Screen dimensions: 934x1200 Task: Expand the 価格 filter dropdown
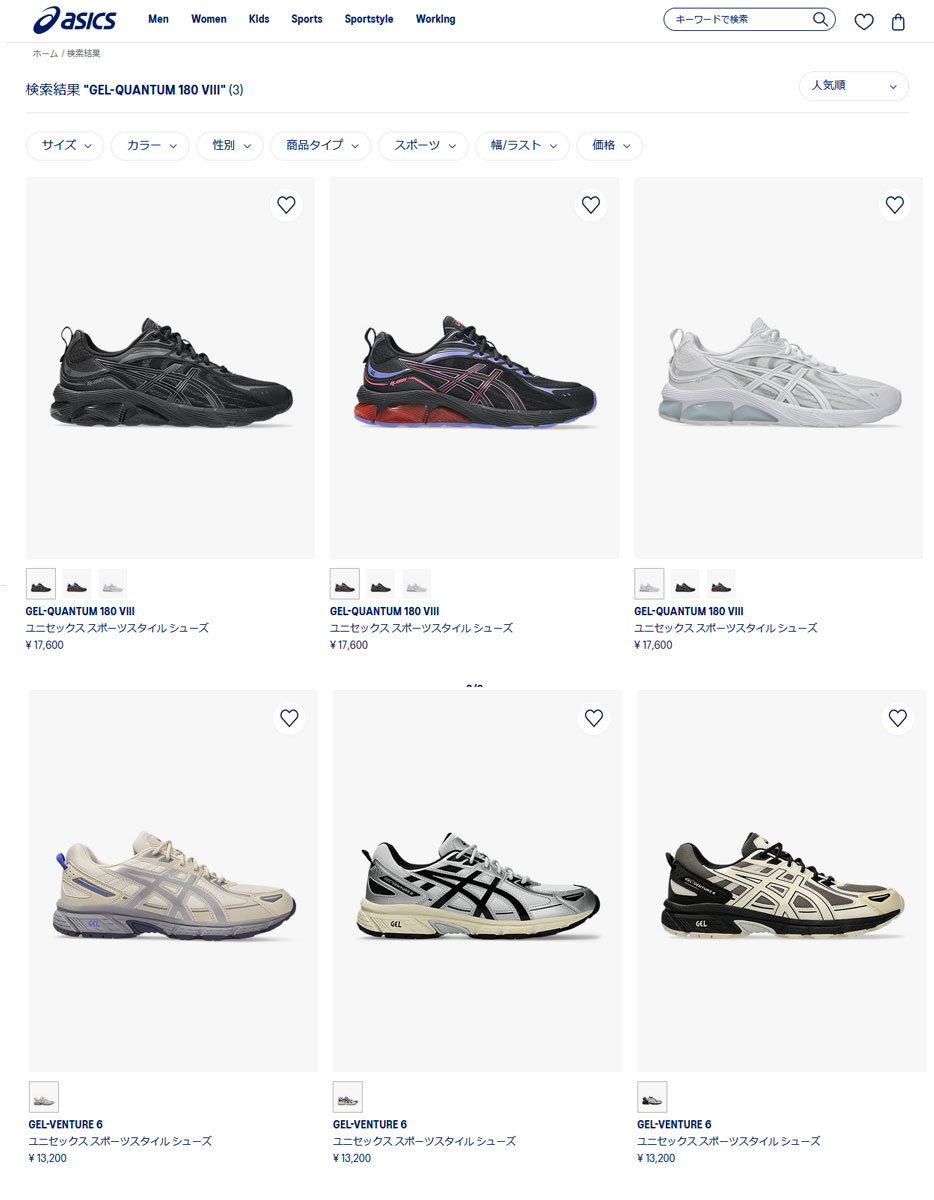[x=610, y=146]
